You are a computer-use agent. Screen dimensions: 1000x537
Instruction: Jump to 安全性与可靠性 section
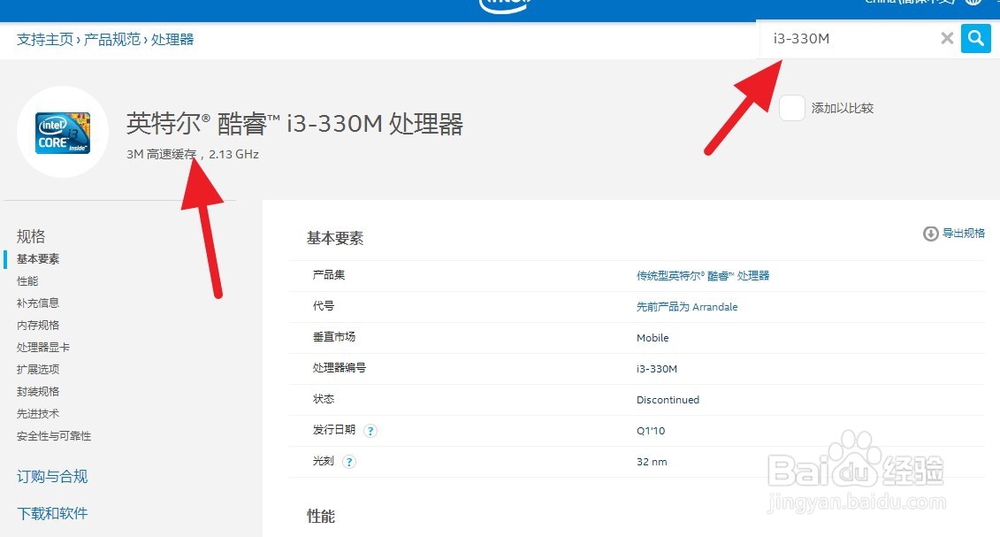coord(54,436)
